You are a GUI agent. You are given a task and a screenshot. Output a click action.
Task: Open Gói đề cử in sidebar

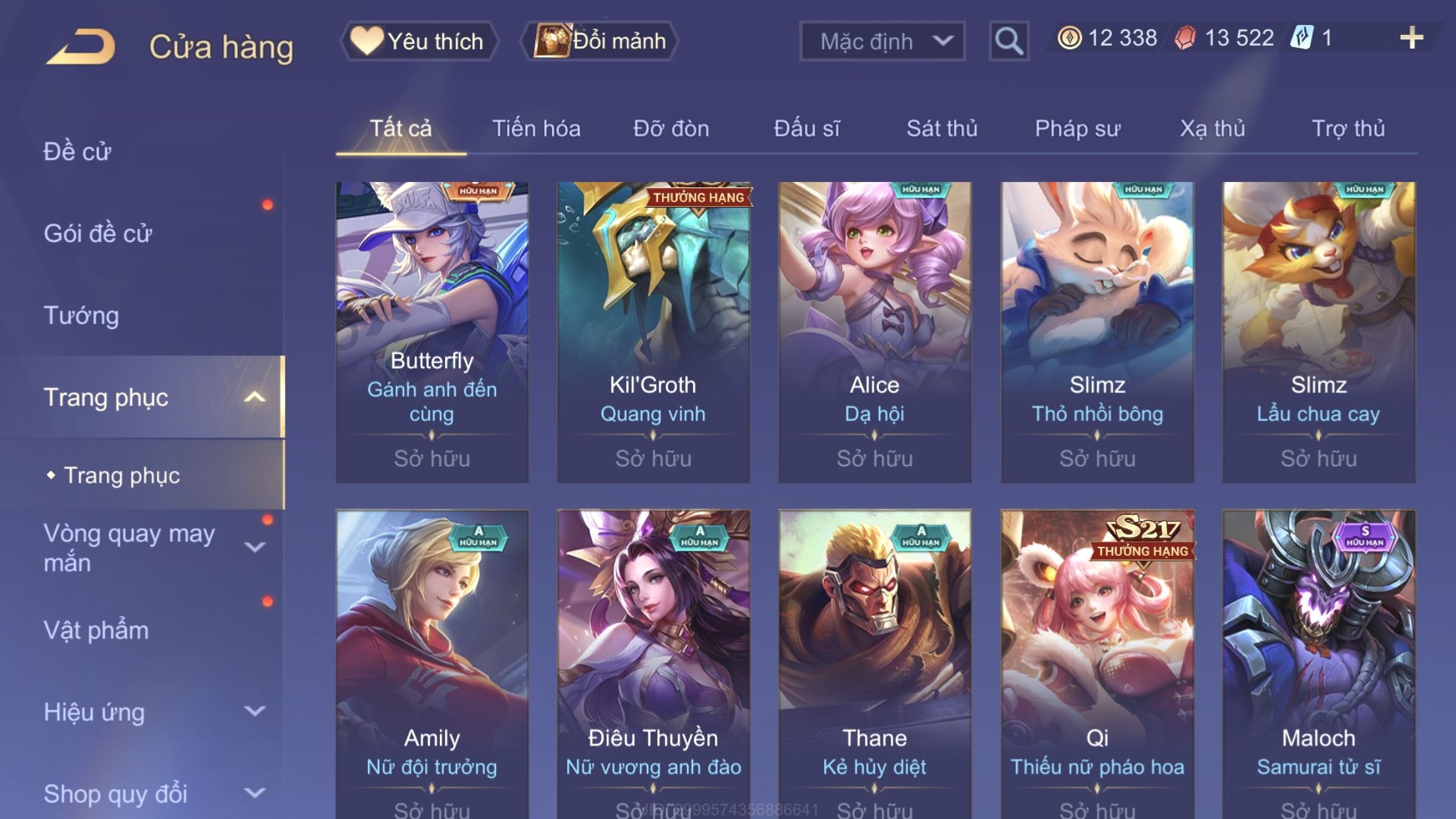click(98, 233)
